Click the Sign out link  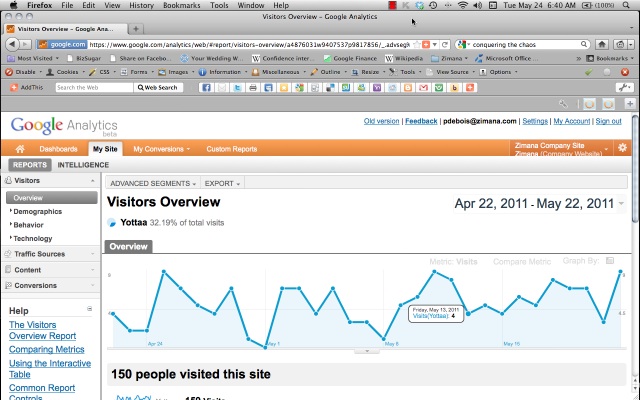[x=608, y=121]
